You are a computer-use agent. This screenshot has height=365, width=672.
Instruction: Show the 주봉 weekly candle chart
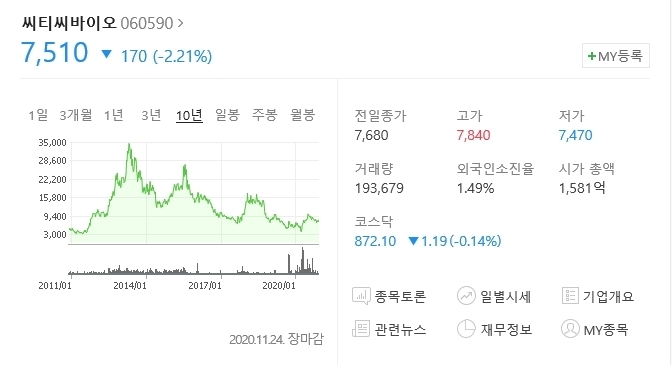265,115
